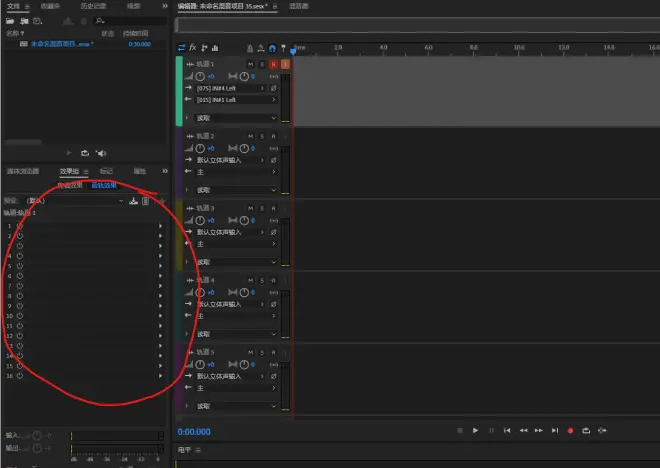Open the [07S] IN#4 Left input dropdown
Screen dimensions: 660x468
point(230,88)
